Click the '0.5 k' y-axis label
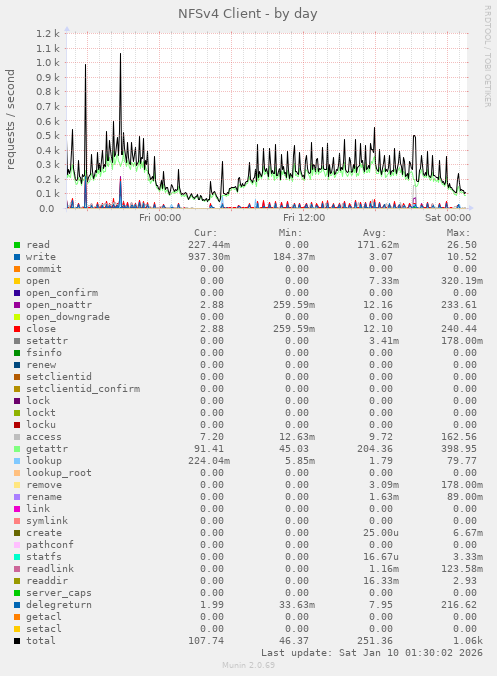This screenshot has height=676, width=497. pos(48,136)
